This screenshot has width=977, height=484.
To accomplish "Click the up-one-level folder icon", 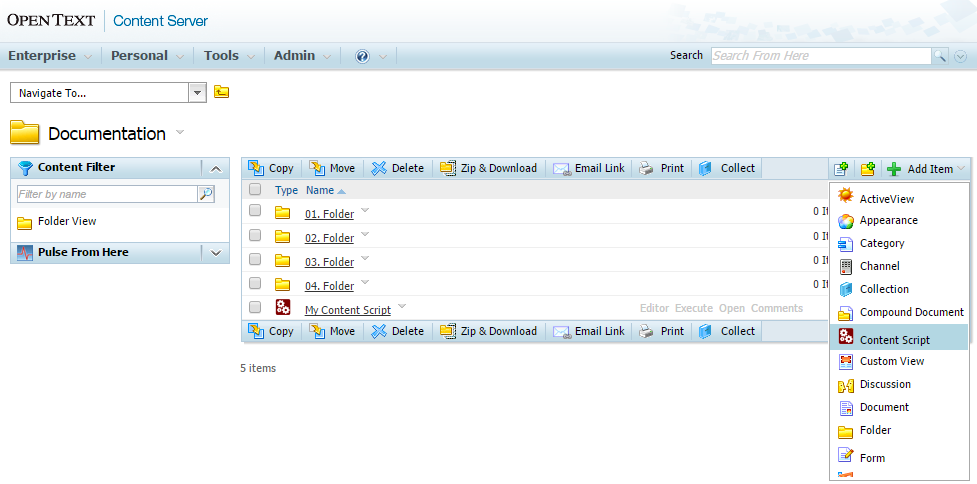I will (x=221, y=92).
